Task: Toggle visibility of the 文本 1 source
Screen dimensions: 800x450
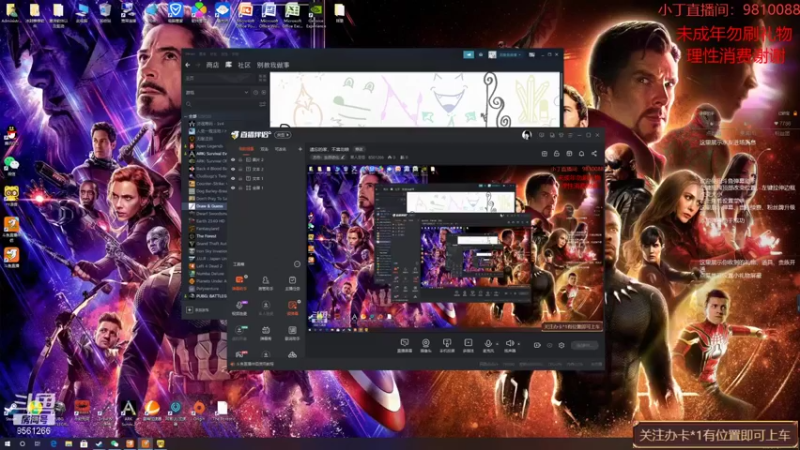Action: [233, 179]
